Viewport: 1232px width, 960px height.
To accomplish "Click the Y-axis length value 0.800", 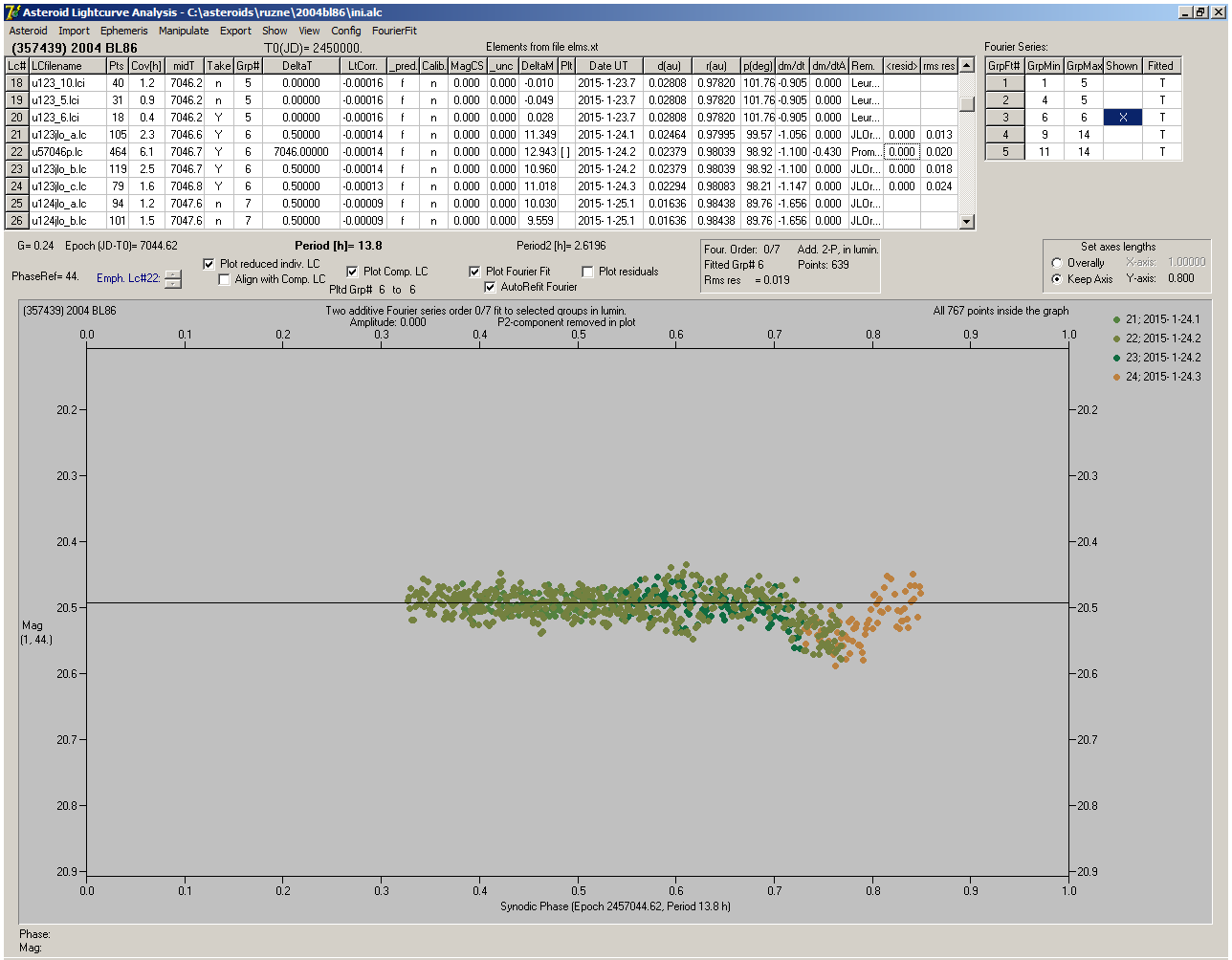I will 1179,279.
